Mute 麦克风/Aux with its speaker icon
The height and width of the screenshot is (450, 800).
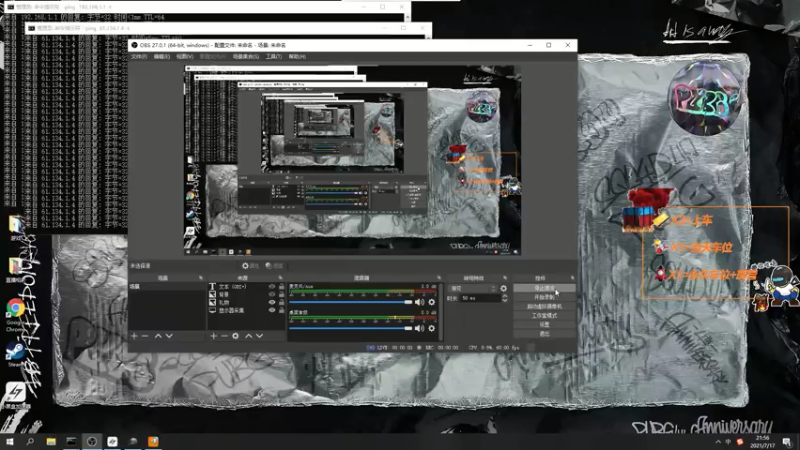pos(419,302)
